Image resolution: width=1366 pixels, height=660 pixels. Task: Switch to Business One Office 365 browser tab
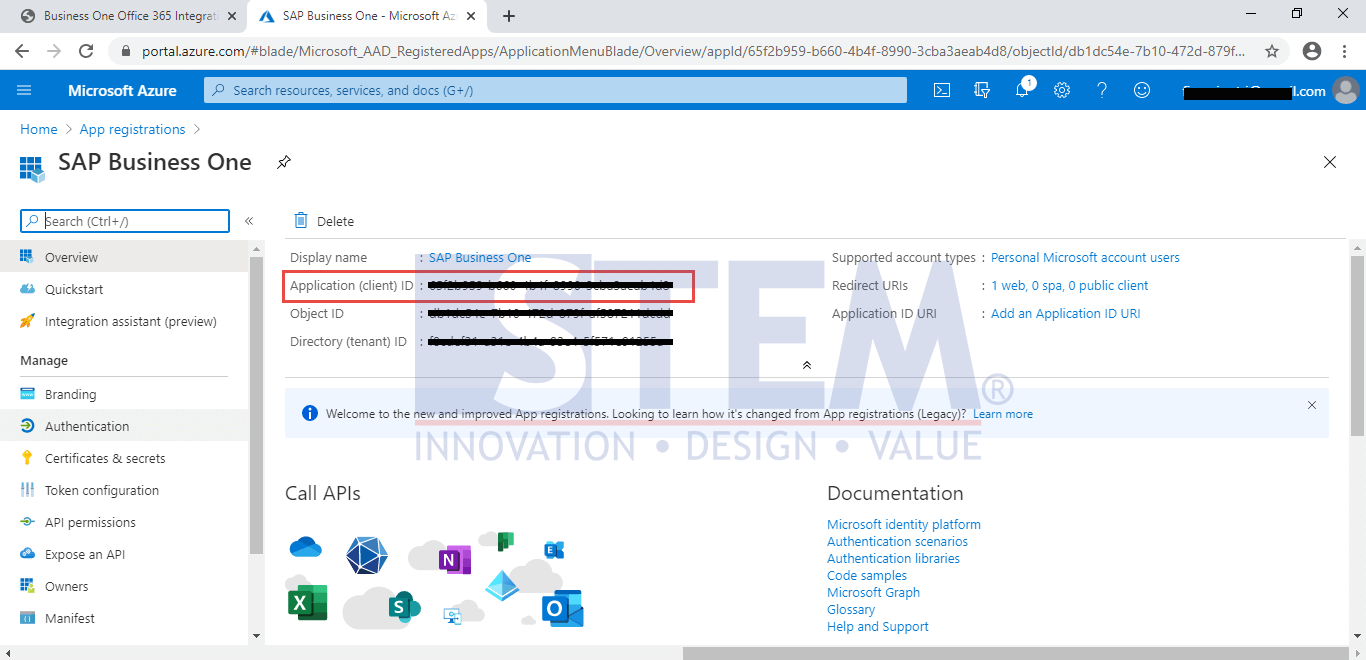click(129, 16)
